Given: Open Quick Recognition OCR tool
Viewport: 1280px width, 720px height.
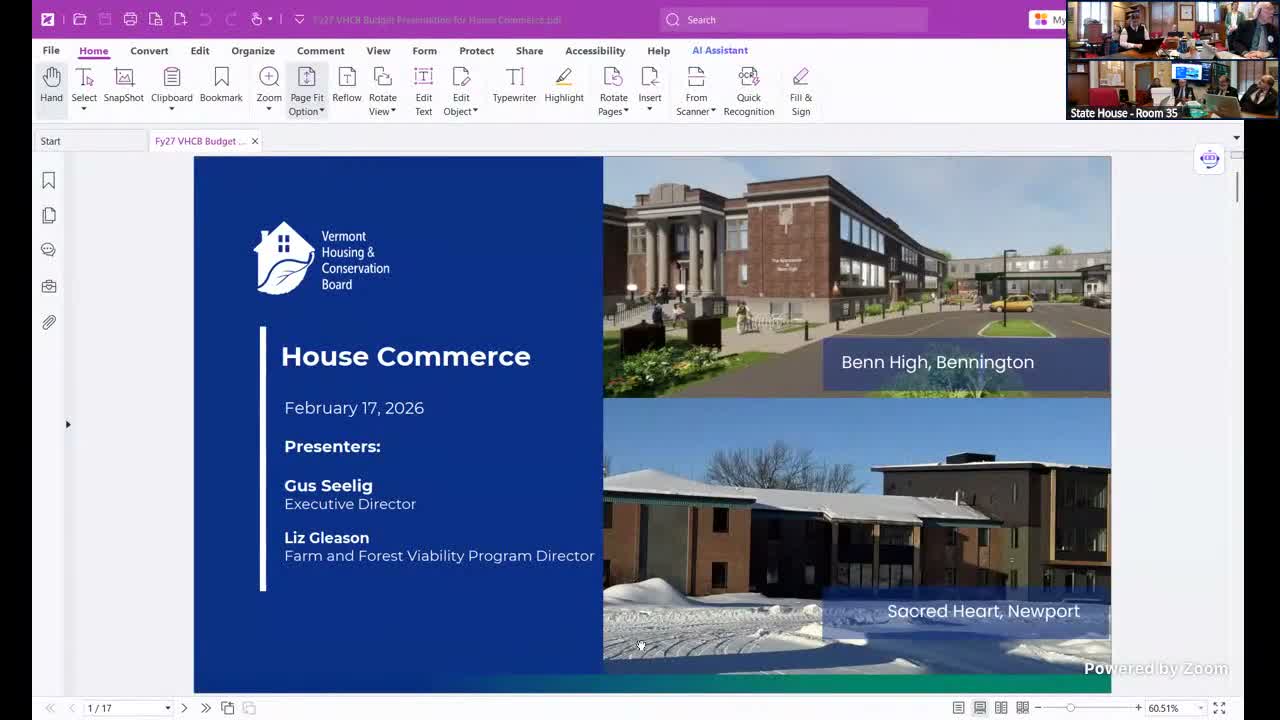Looking at the screenshot, I should coord(748,85).
